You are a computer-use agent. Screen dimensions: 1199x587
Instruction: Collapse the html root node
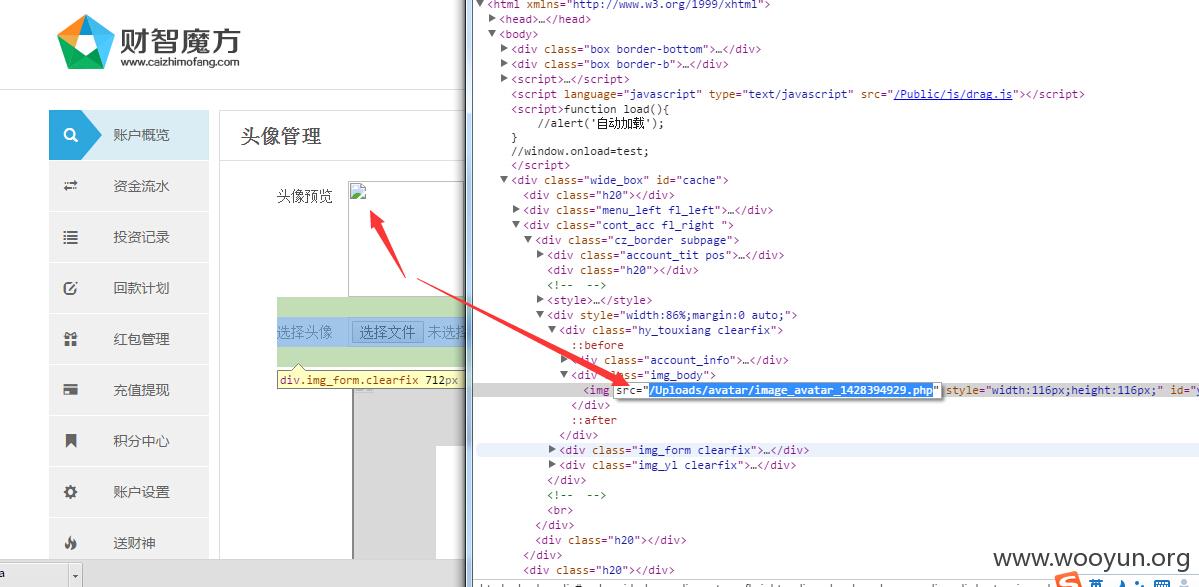coord(479,4)
